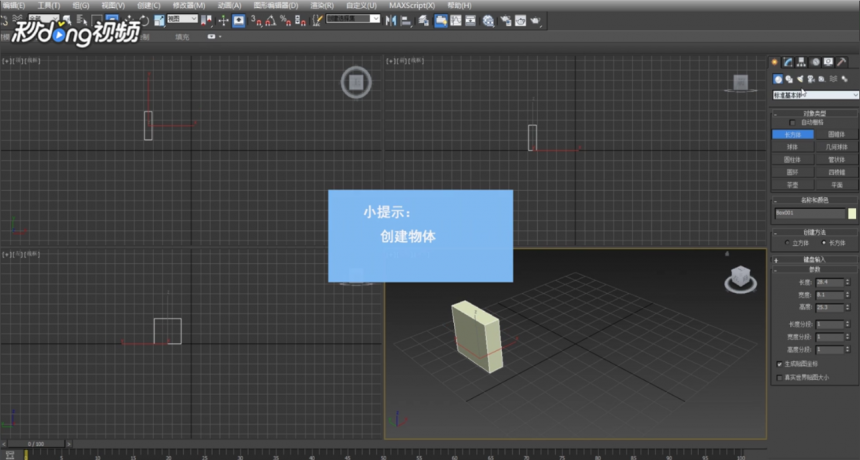860x460 pixels.
Task: Select the 长方体 creation method radio button
Action: click(824, 243)
